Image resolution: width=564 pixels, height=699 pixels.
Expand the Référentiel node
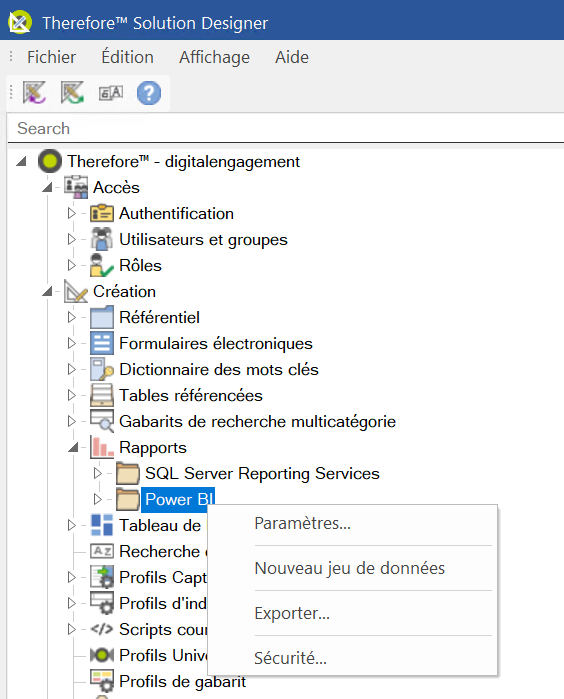click(71, 317)
